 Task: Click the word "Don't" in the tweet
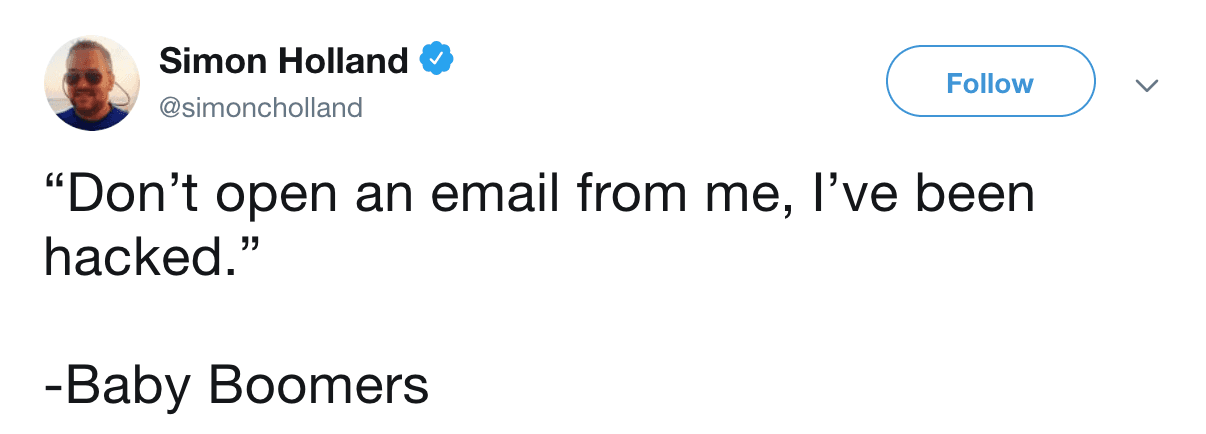[x=137, y=195]
